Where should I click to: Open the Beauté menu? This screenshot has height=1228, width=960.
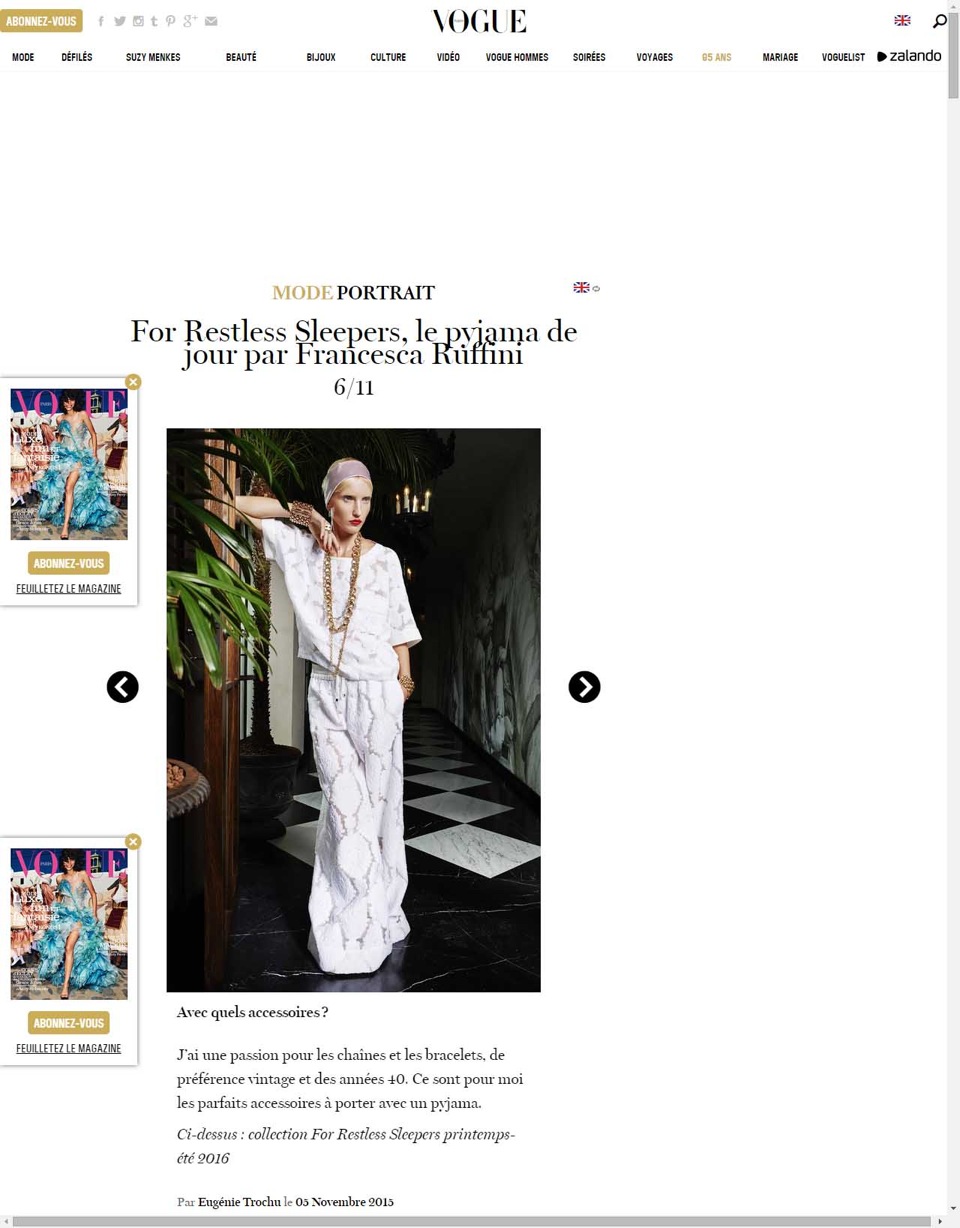[241, 57]
